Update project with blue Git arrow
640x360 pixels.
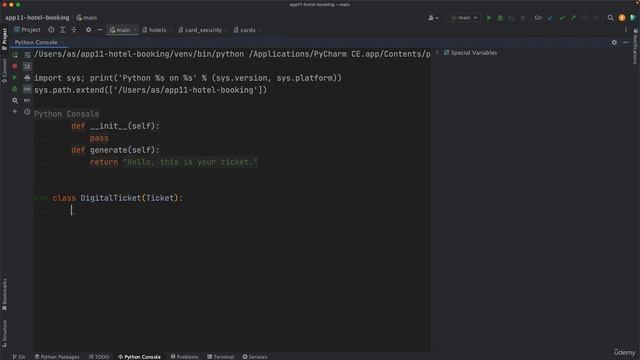pos(551,18)
